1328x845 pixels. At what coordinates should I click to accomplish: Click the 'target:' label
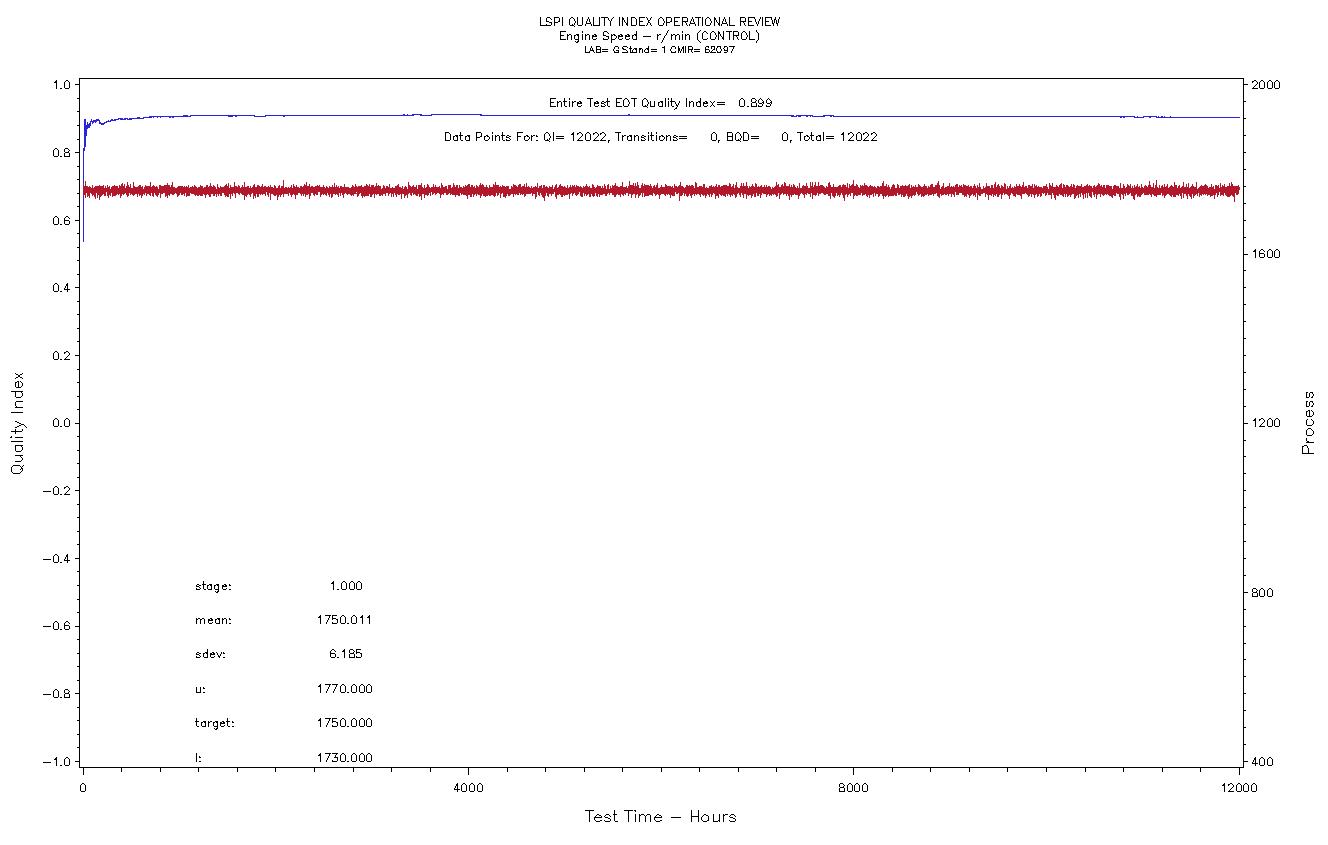click(215, 723)
